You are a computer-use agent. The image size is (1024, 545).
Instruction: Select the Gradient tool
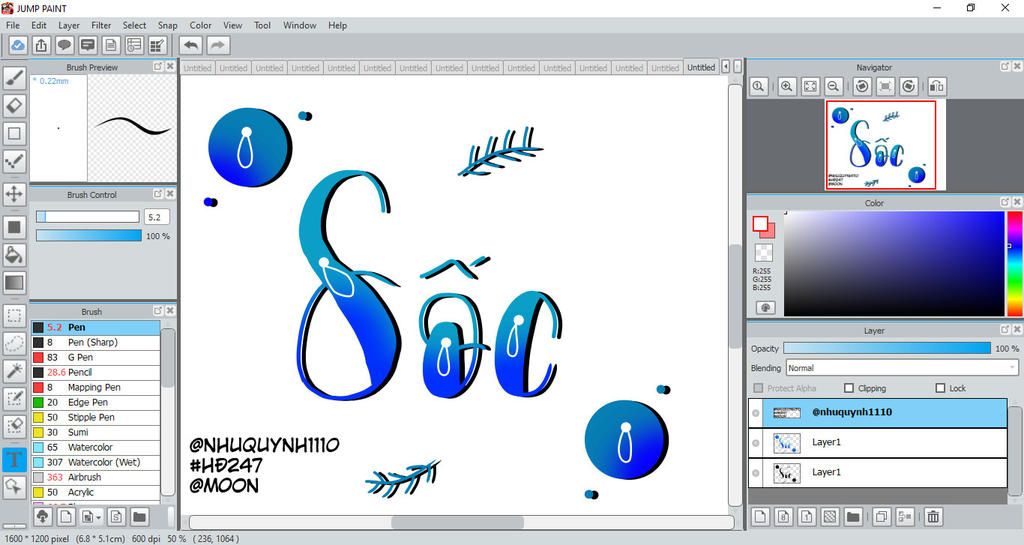[14, 283]
